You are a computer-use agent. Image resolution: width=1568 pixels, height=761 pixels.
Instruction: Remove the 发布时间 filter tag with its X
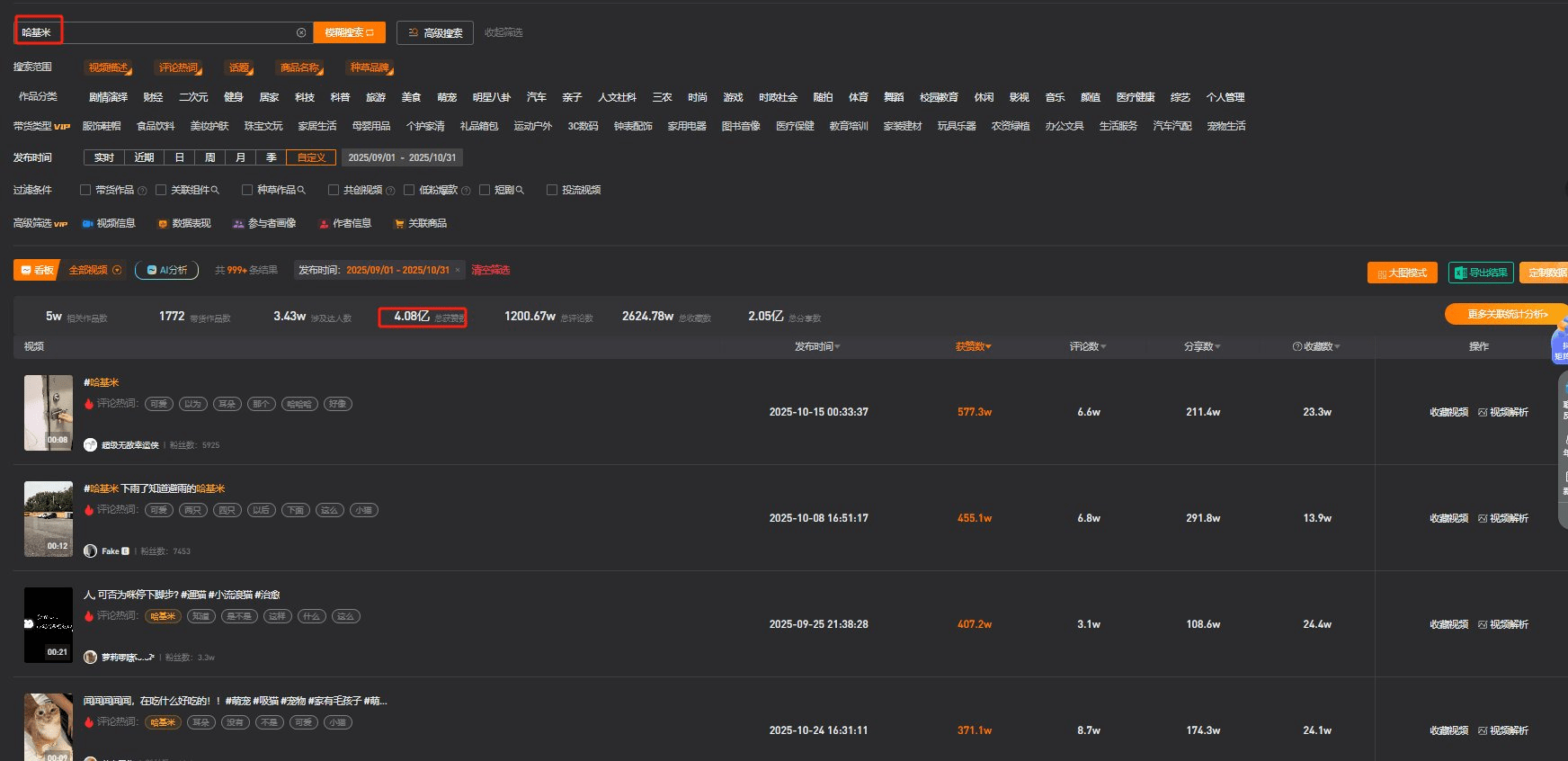pyautogui.click(x=458, y=270)
